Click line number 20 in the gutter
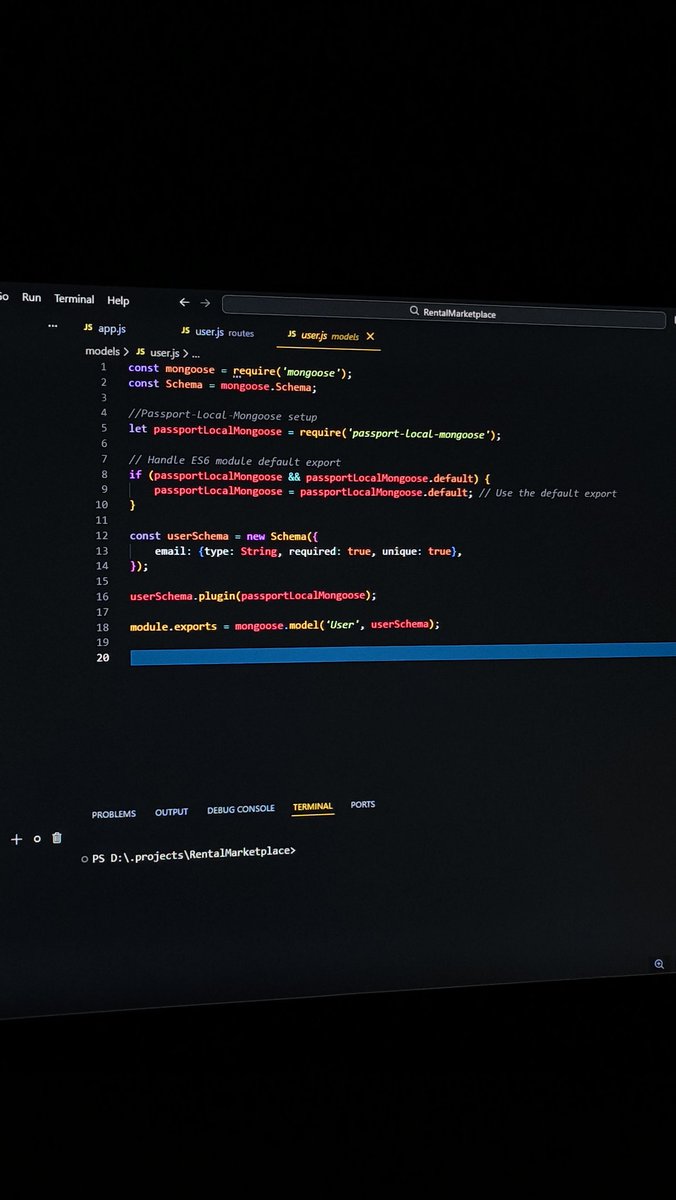The width and height of the screenshot is (676, 1200). click(103, 658)
